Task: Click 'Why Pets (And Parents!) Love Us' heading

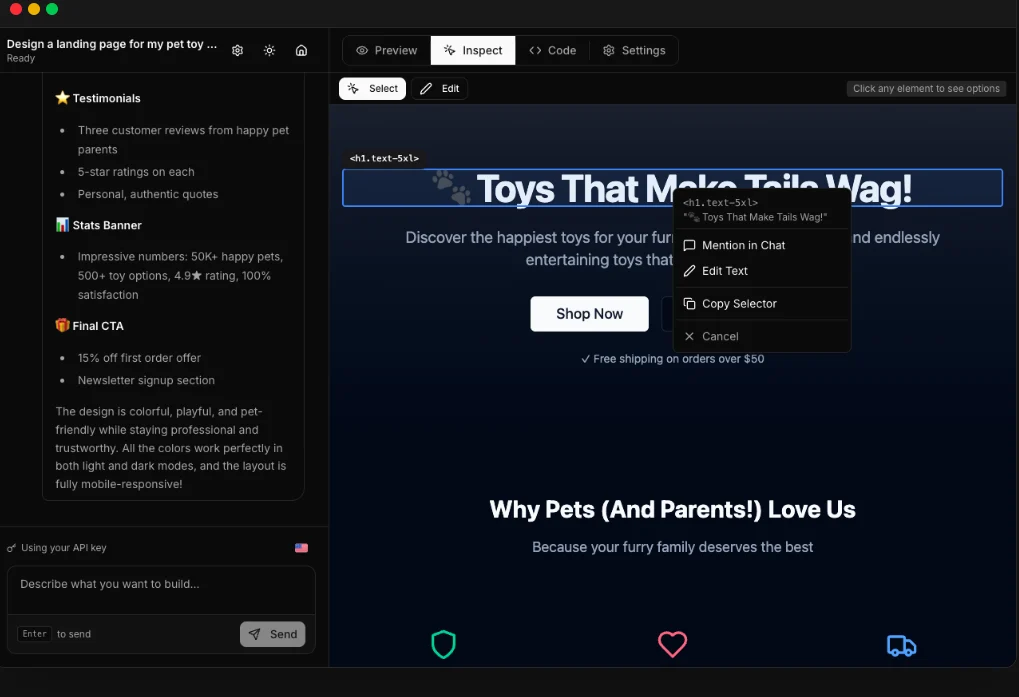Action: tap(672, 509)
